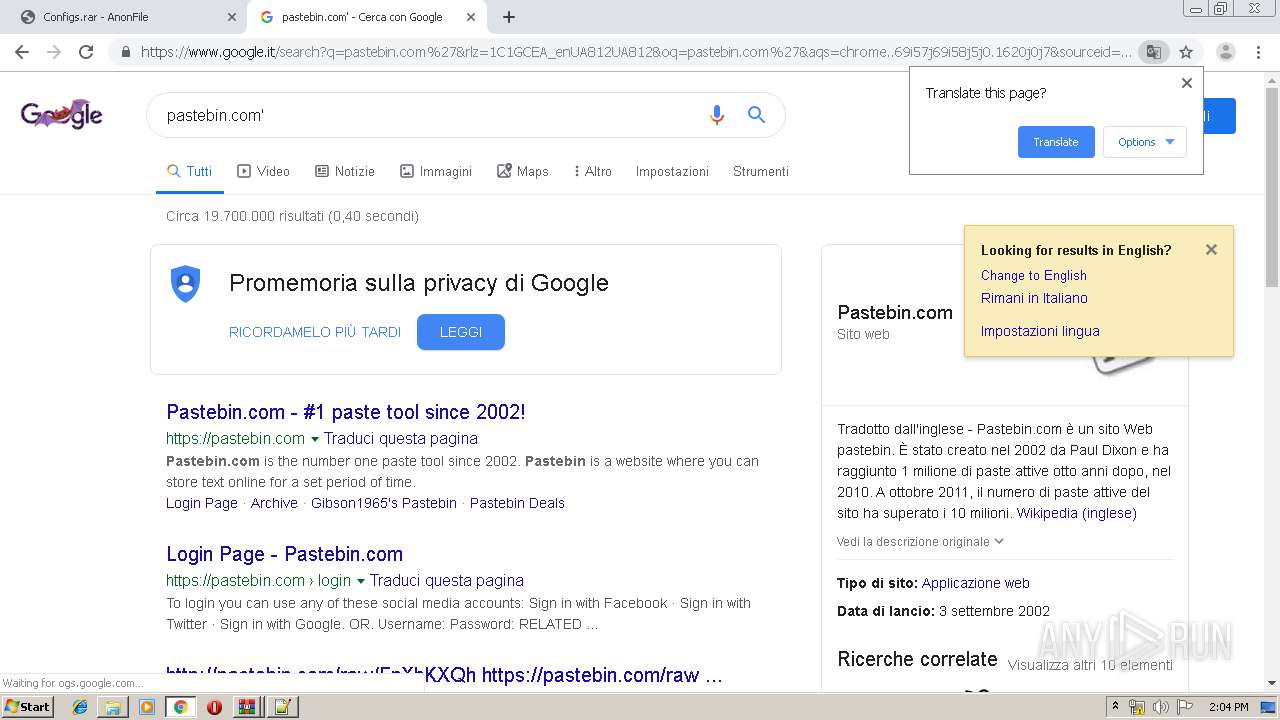Viewport: 1280px width, 720px height.
Task: Open the Archive sitelink
Action: pyautogui.click(x=274, y=503)
